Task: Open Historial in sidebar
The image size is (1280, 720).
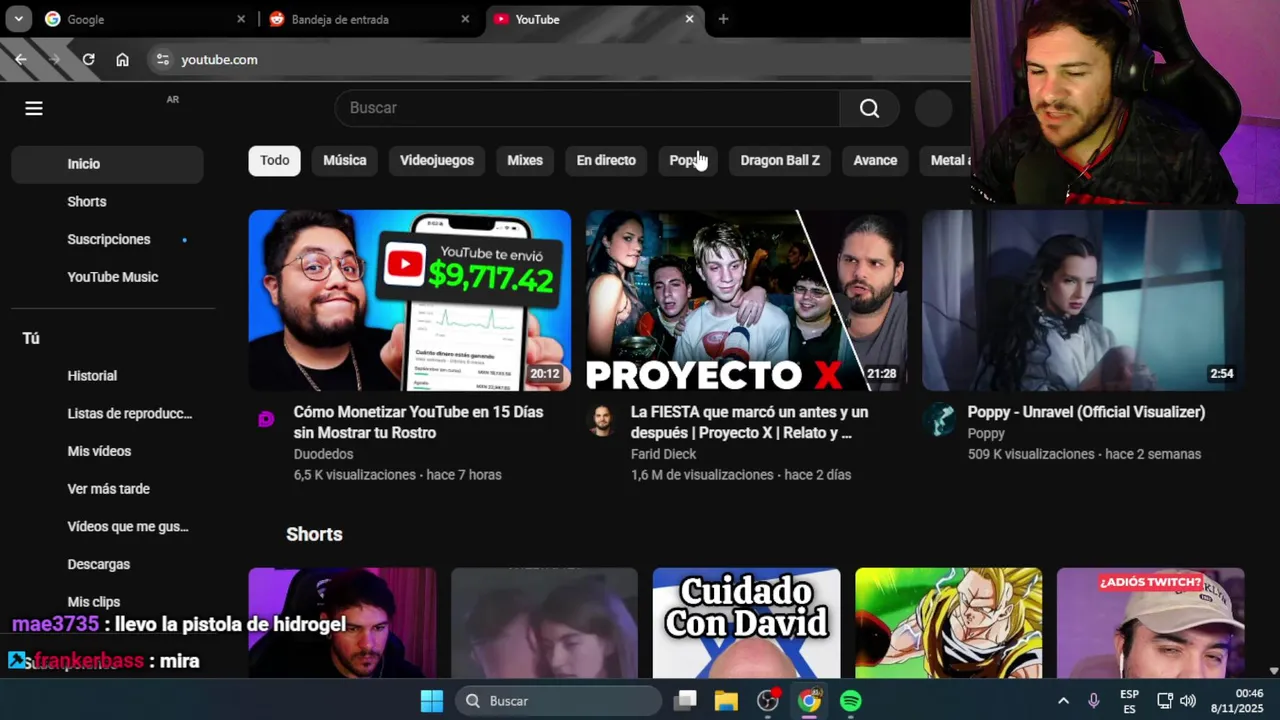Action: [x=107, y=376]
